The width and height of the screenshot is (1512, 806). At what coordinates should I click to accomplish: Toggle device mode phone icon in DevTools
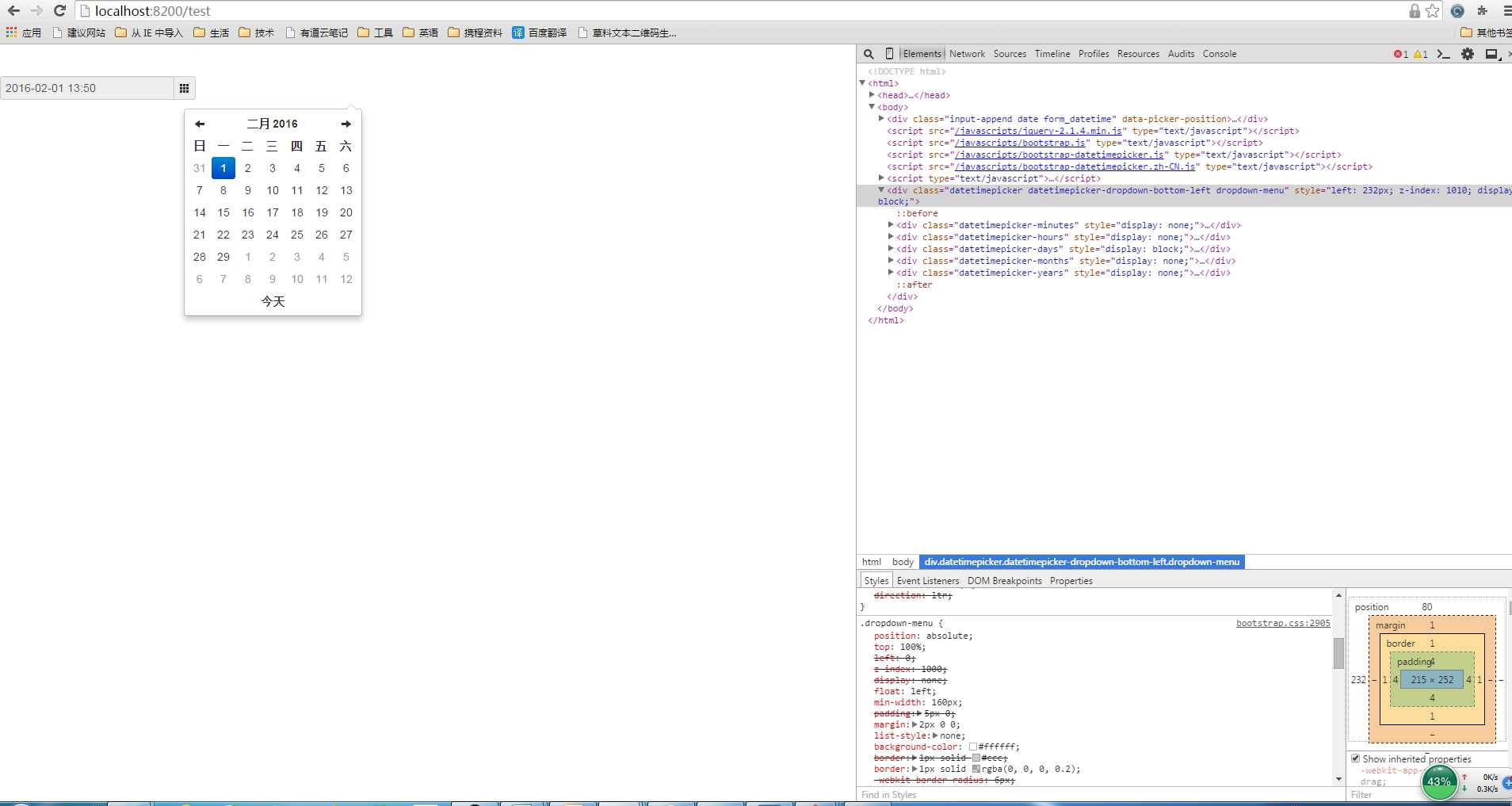[x=889, y=54]
